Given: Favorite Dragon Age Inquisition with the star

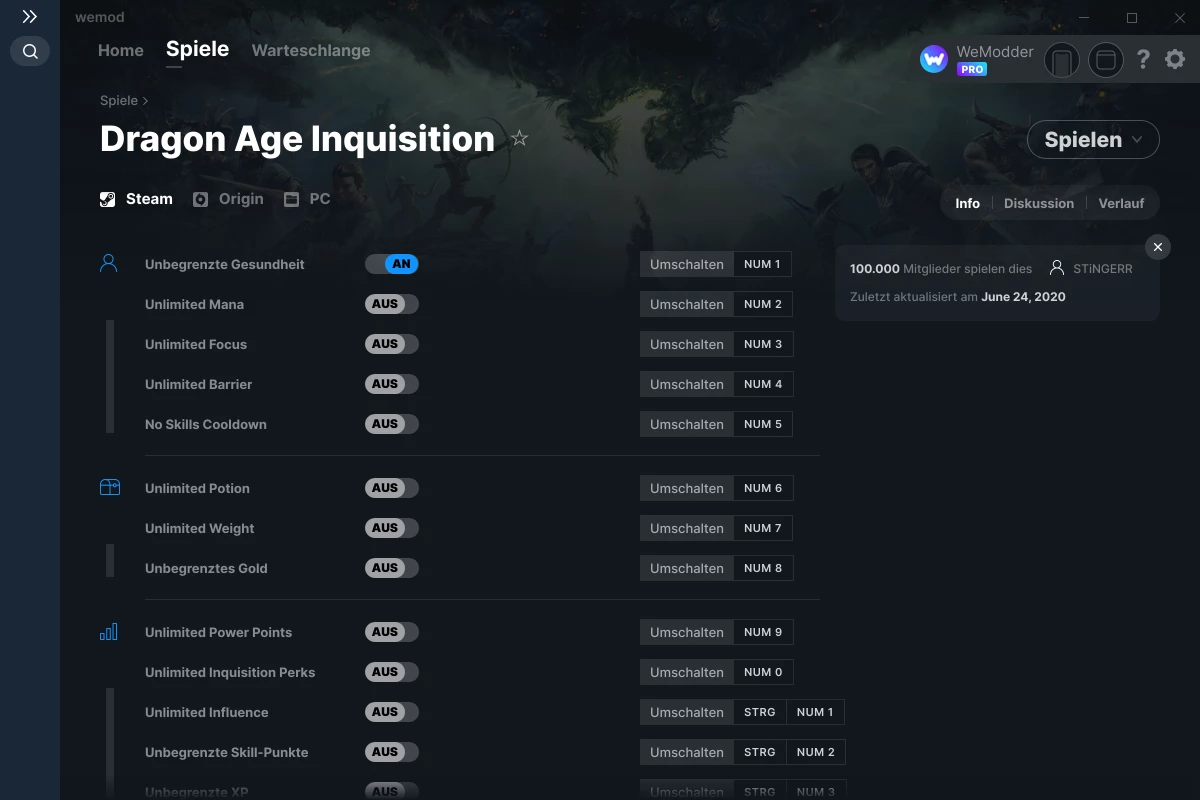Looking at the screenshot, I should coord(519,139).
